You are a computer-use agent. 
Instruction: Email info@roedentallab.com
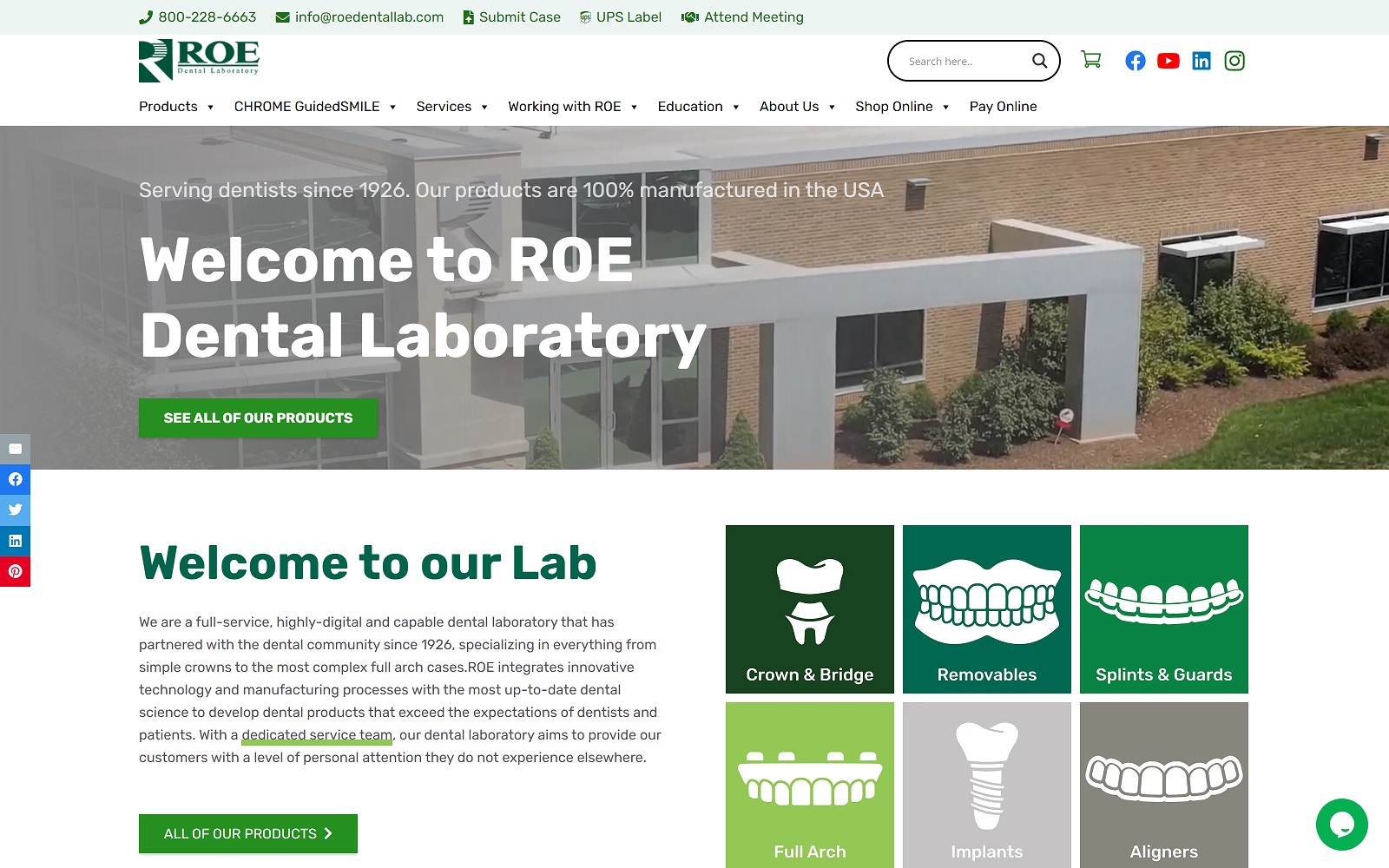(x=359, y=17)
